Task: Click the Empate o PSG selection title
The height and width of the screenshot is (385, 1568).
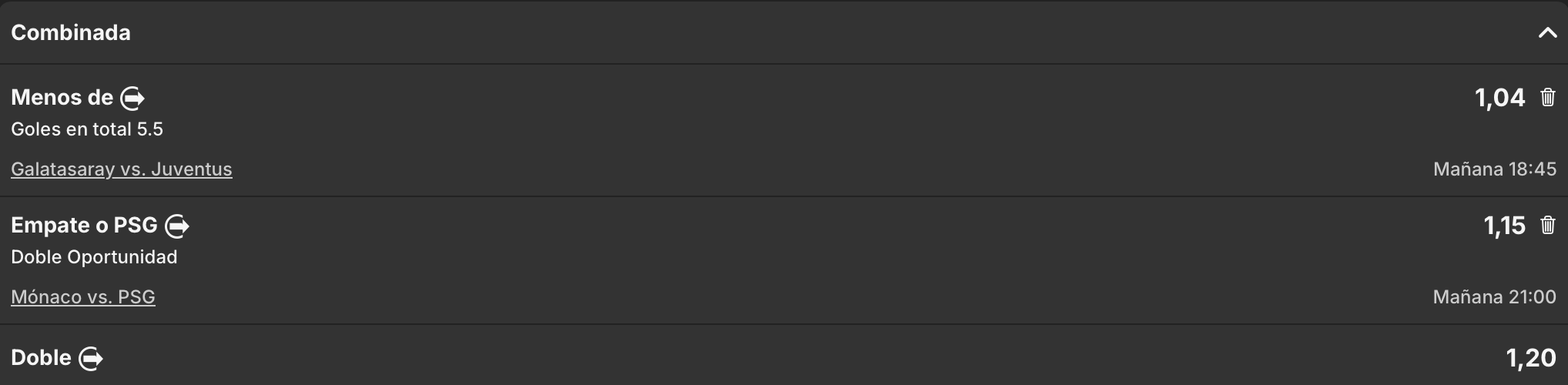Action: (x=84, y=226)
